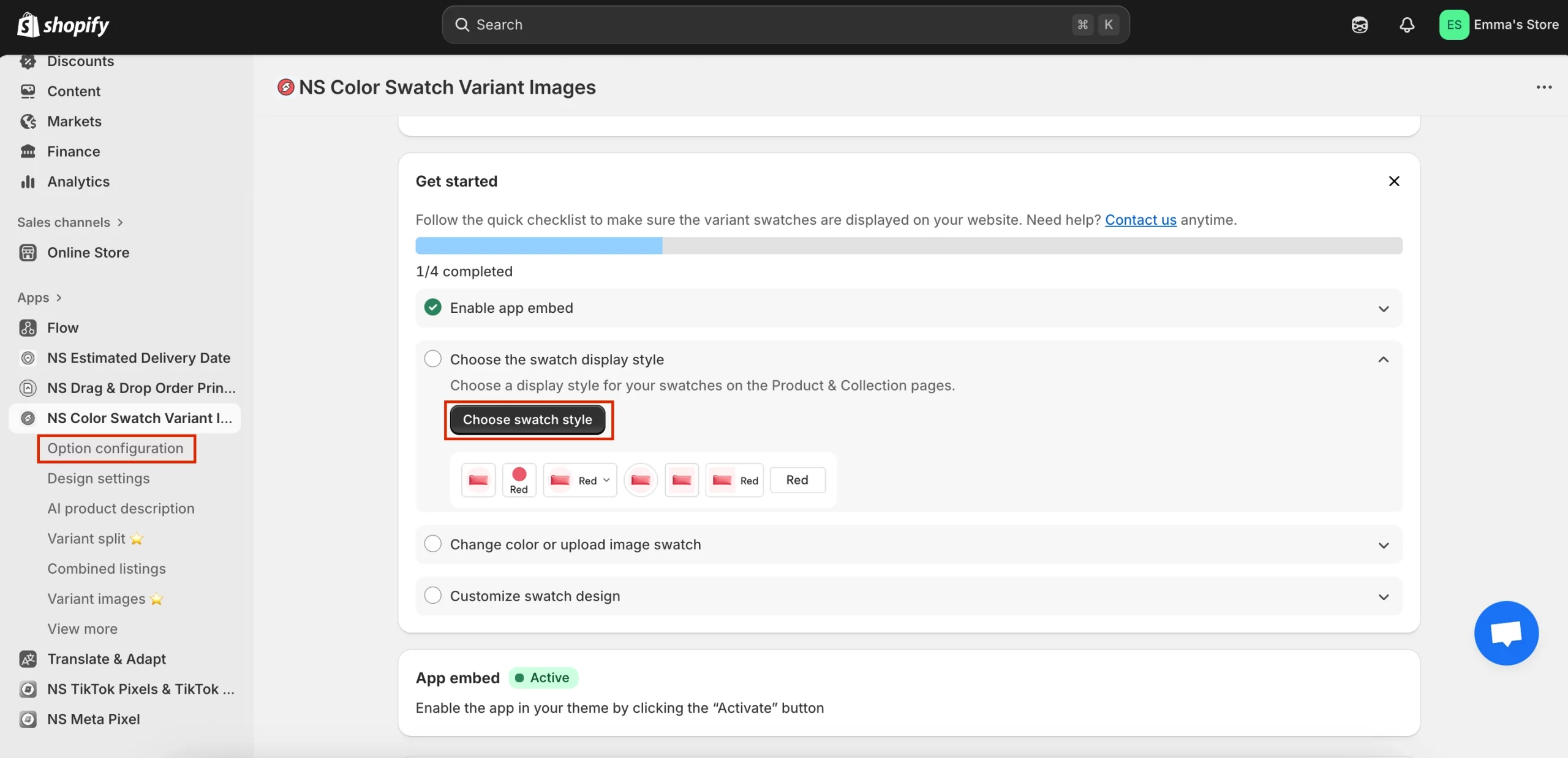Select the Choose swatch display style radio
The width and height of the screenshot is (1568, 758).
432,359
